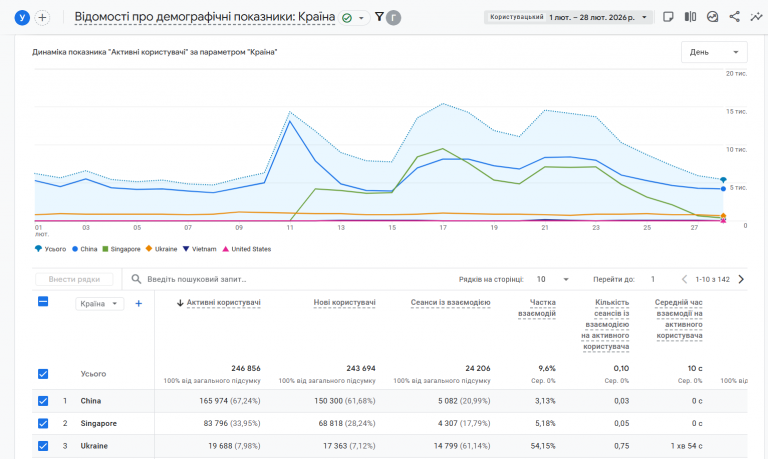Click the Вивести рядки button

point(73,280)
